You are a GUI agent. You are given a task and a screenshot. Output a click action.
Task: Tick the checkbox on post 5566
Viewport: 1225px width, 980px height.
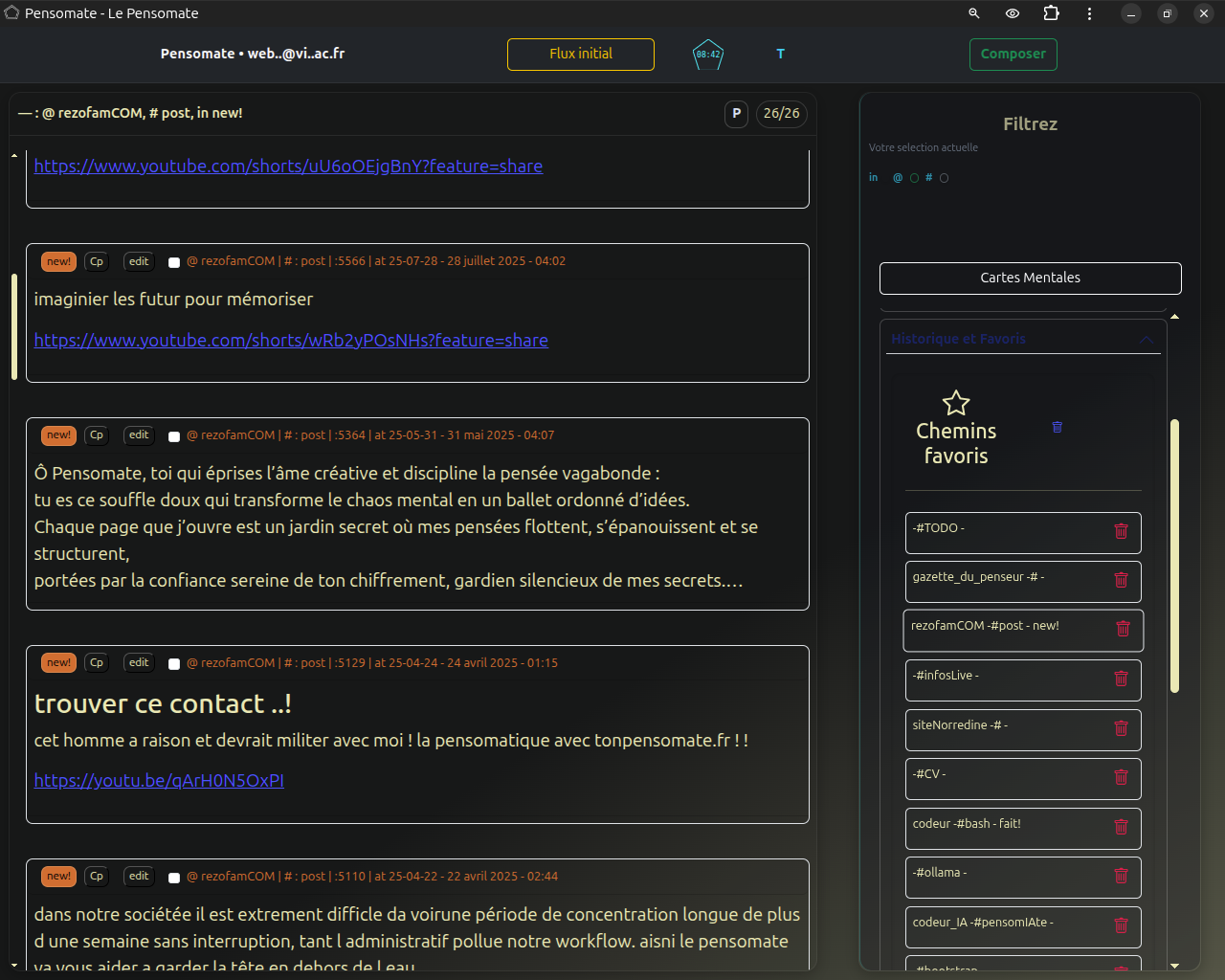(174, 262)
